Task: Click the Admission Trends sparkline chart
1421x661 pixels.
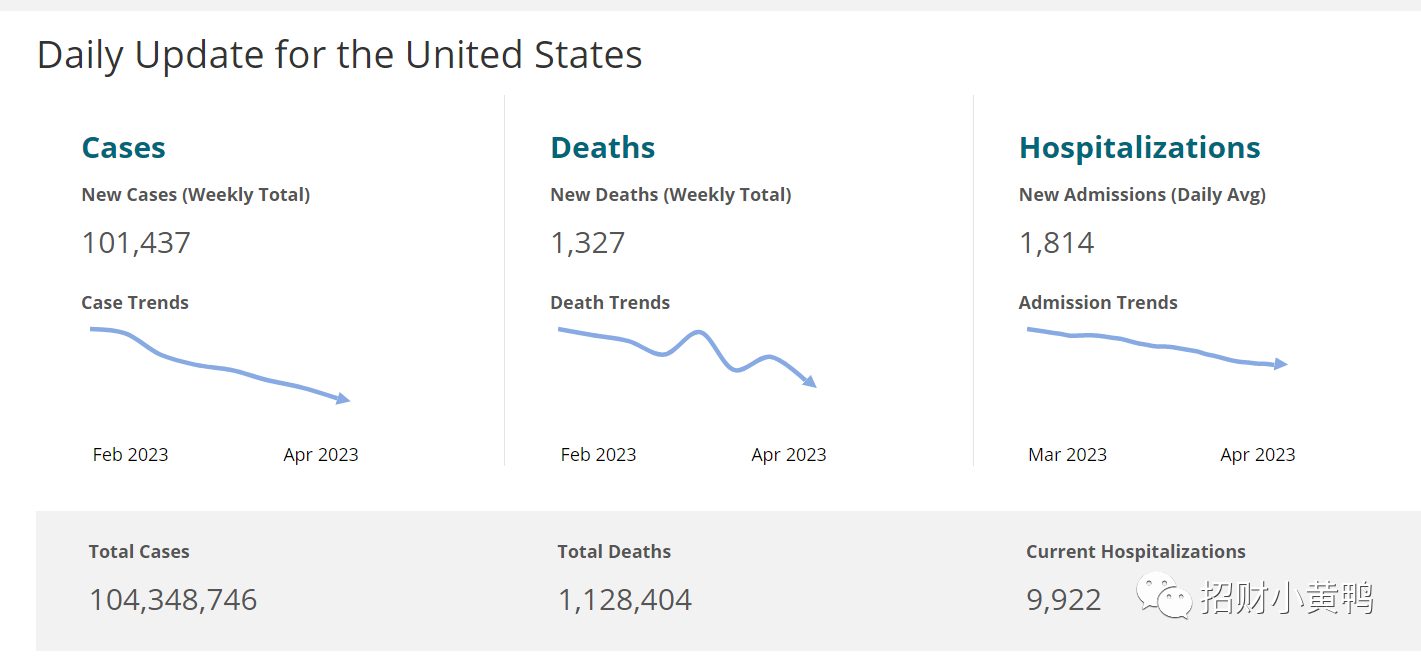Action: pos(1157,348)
